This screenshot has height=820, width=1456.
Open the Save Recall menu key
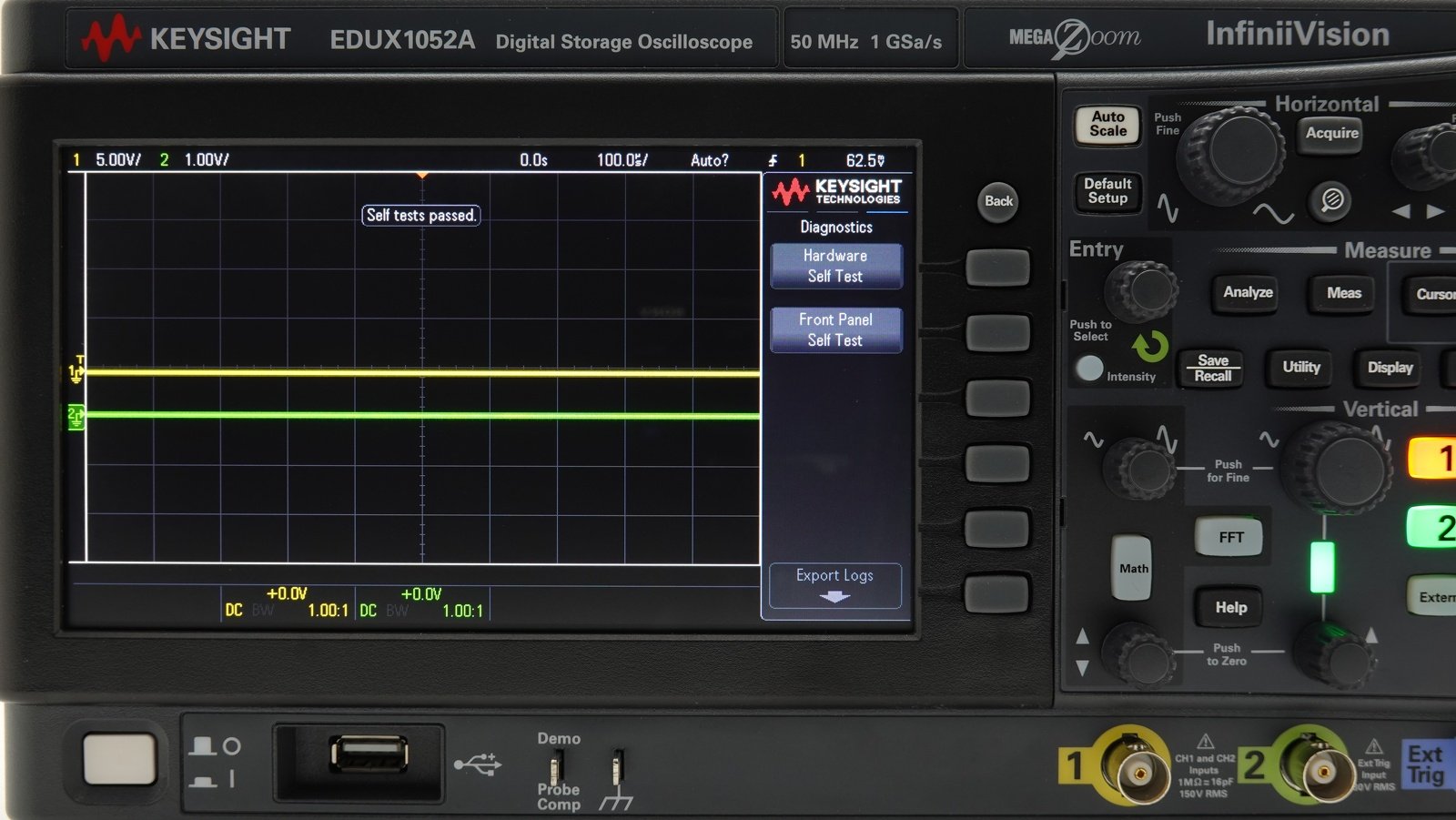1212,369
